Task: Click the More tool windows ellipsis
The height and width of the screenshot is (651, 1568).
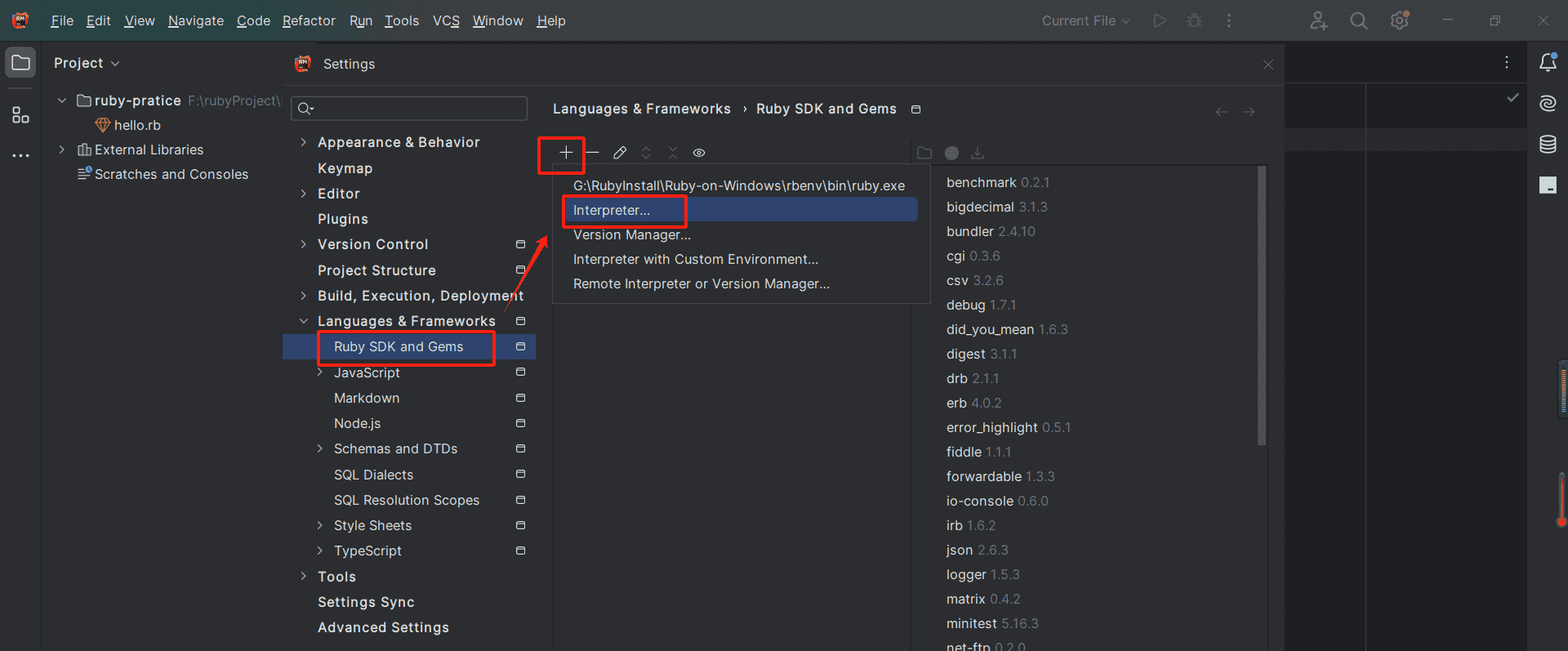Action: point(20,155)
